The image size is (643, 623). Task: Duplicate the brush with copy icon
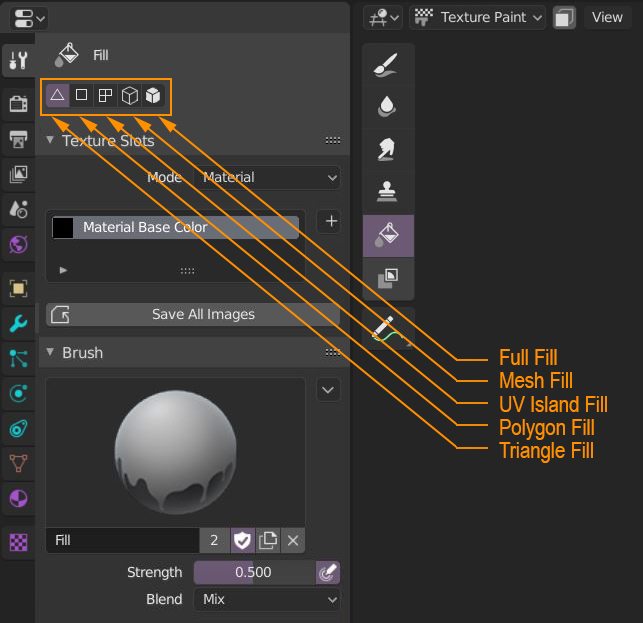click(268, 540)
